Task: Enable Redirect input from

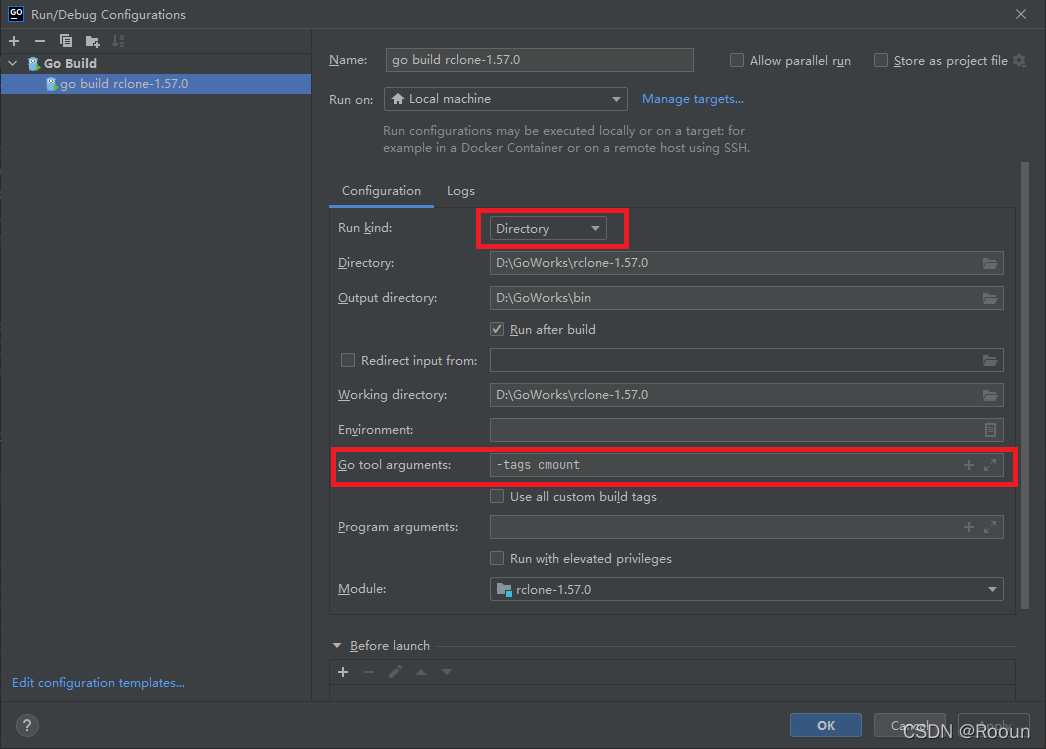Action: [348, 360]
